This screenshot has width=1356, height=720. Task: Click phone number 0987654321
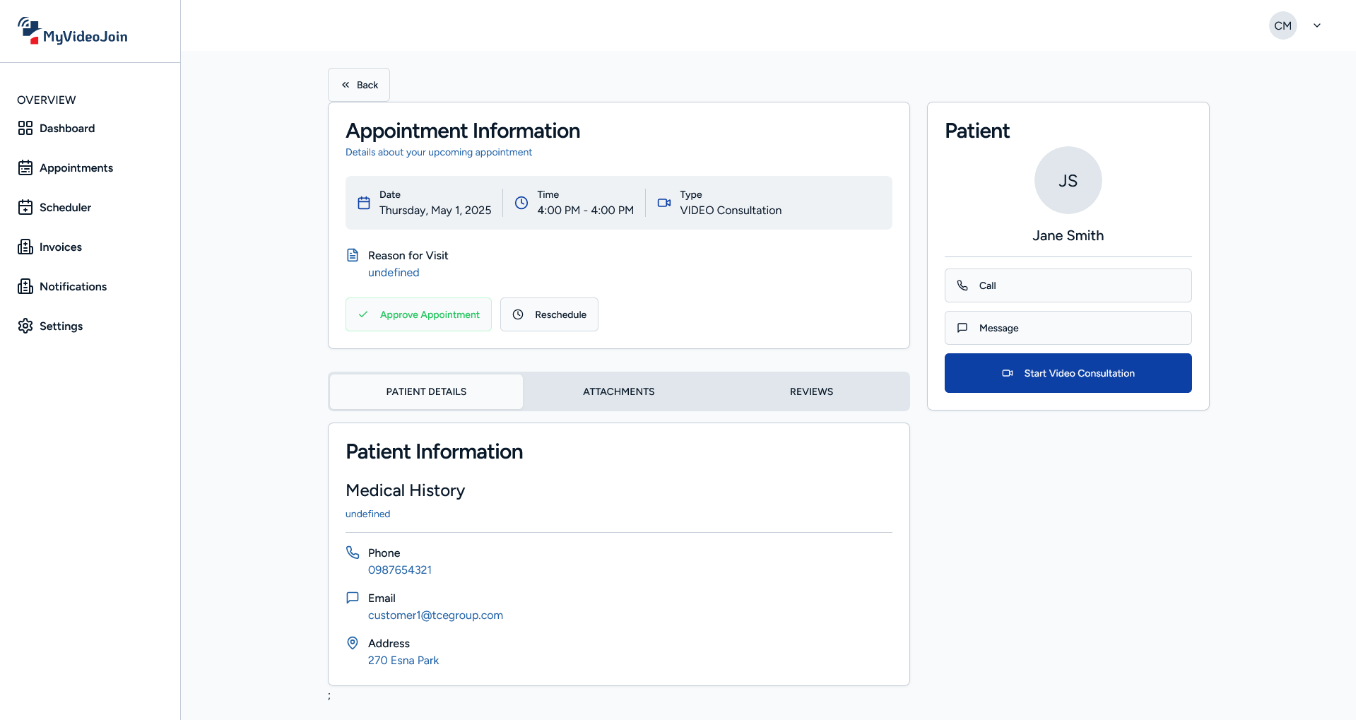[x=400, y=570]
